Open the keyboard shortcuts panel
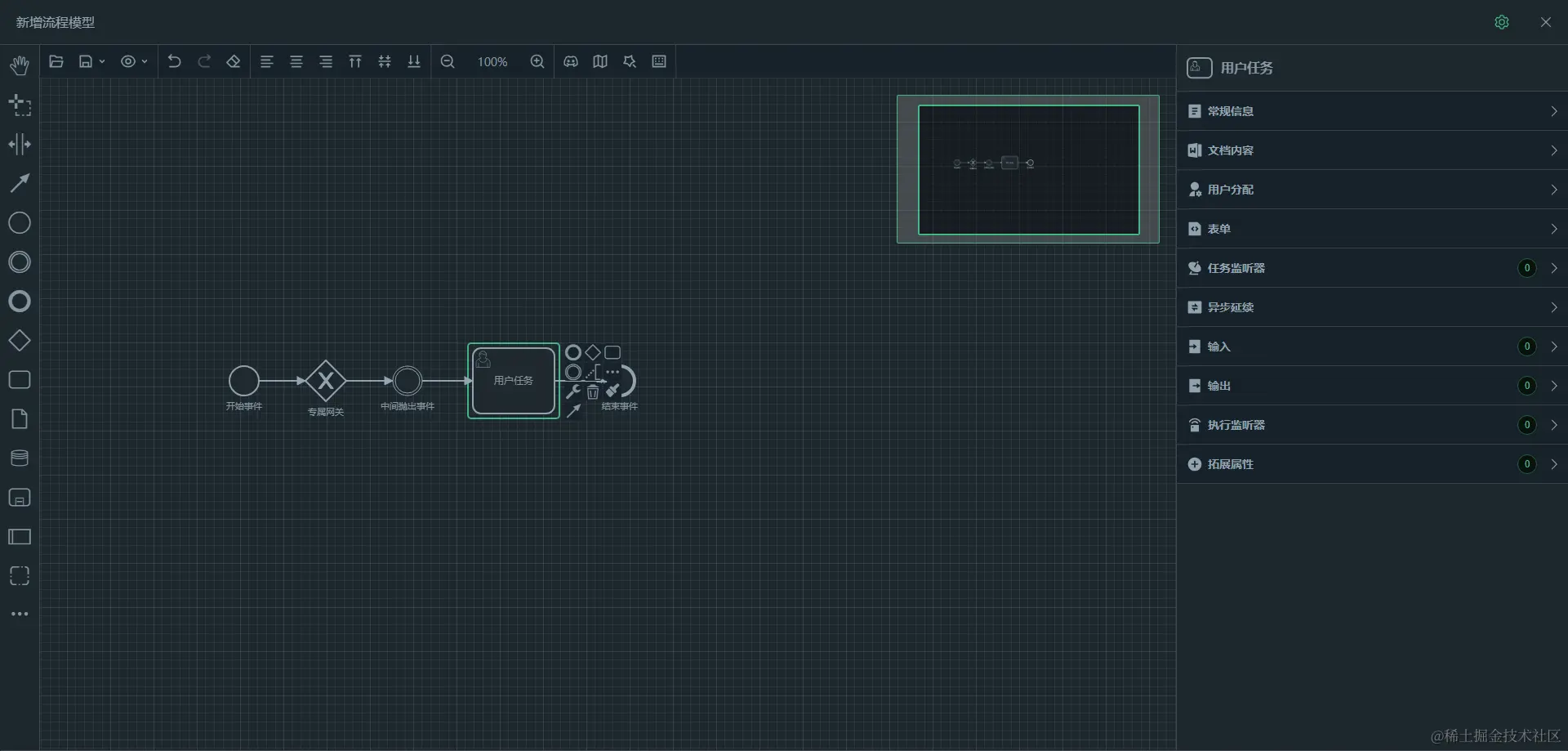 [x=658, y=61]
